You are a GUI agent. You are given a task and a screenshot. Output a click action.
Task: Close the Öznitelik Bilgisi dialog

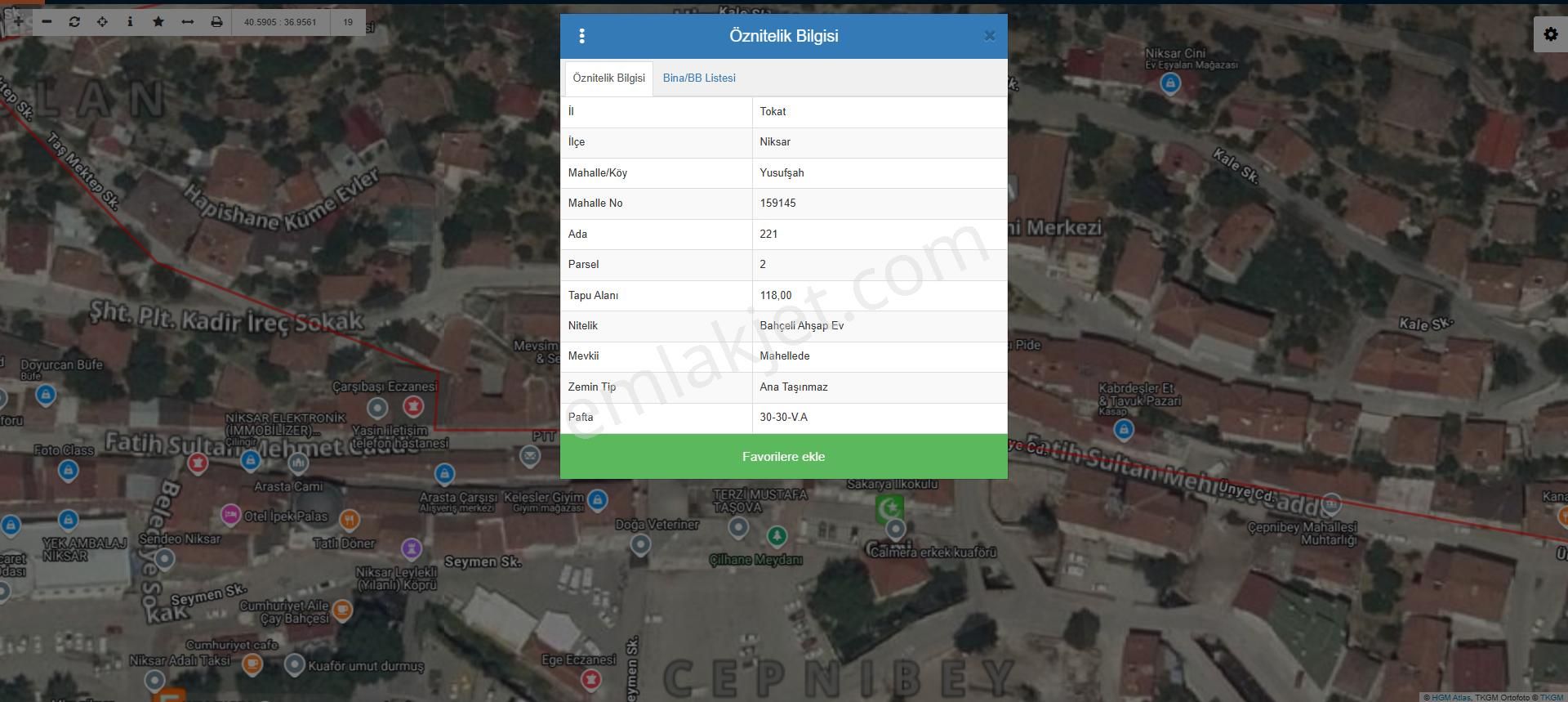point(989,36)
